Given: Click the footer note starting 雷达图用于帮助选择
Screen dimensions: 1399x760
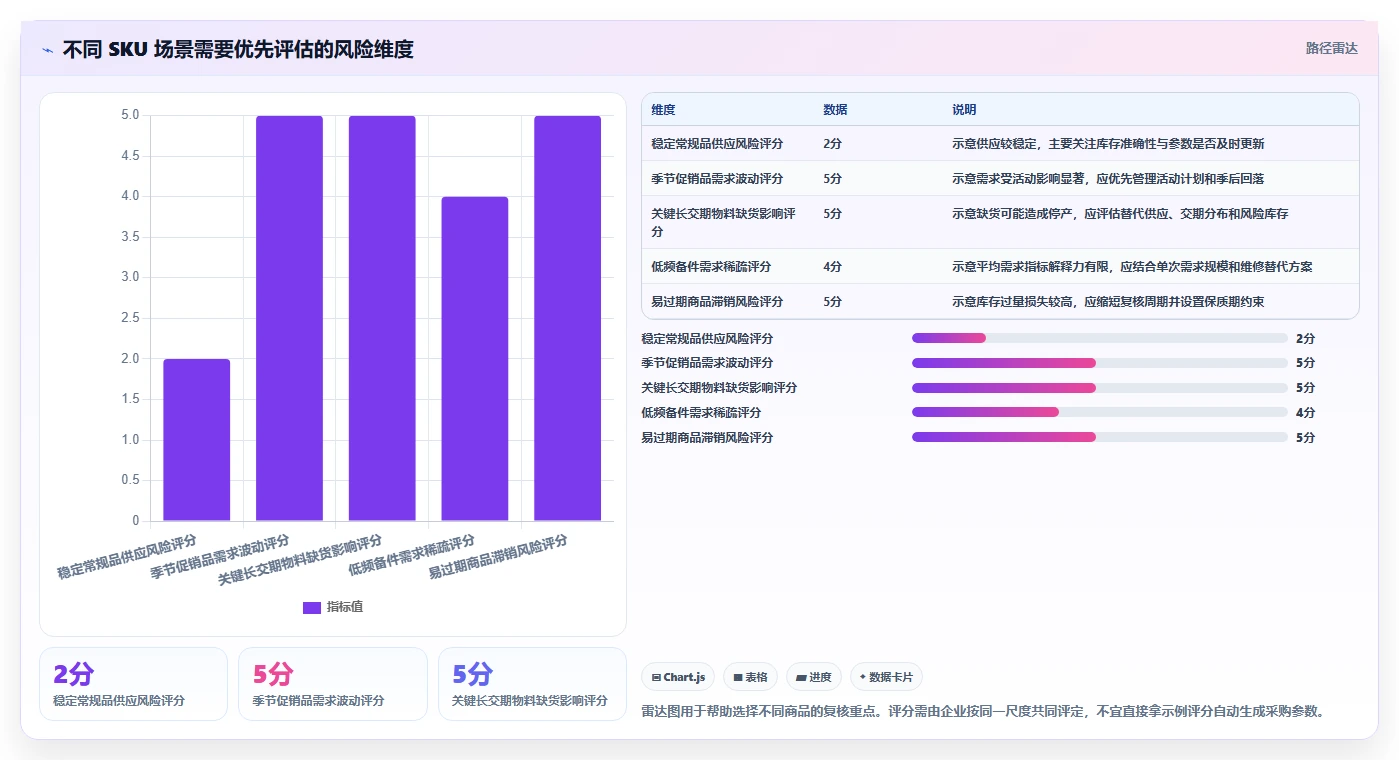Looking at the screenshot, I should 983,712.
